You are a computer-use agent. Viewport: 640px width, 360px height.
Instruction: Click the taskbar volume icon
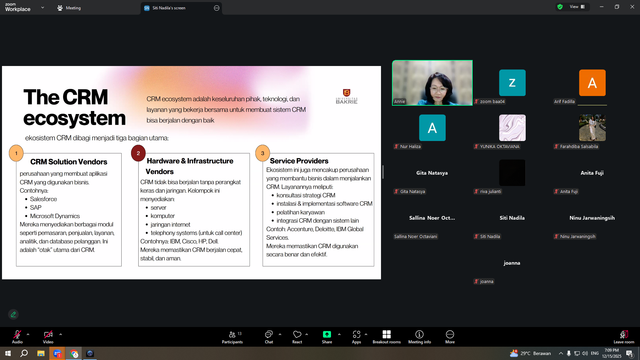click(585, 353)
